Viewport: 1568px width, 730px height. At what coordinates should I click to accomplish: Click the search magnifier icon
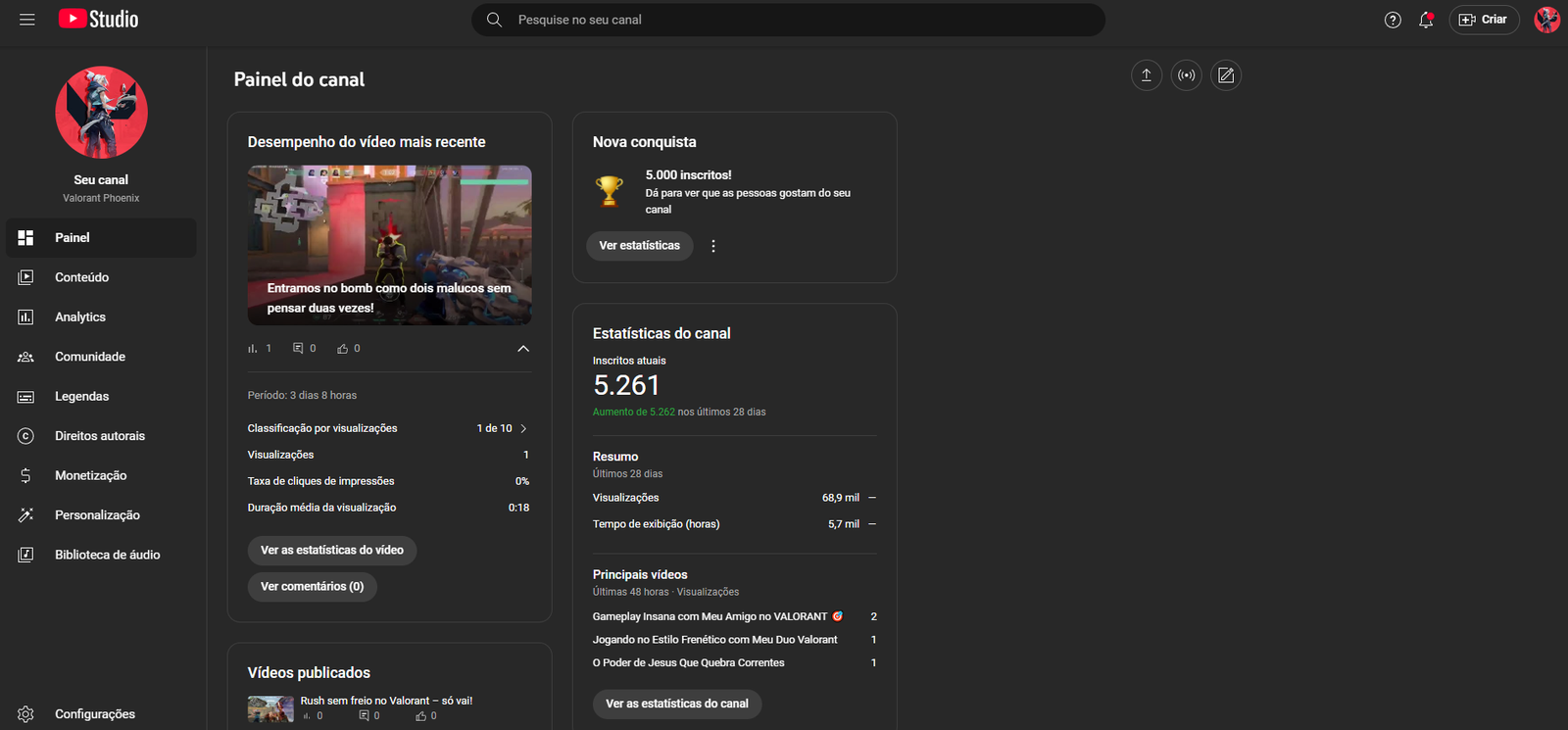[x=495, y=20]
